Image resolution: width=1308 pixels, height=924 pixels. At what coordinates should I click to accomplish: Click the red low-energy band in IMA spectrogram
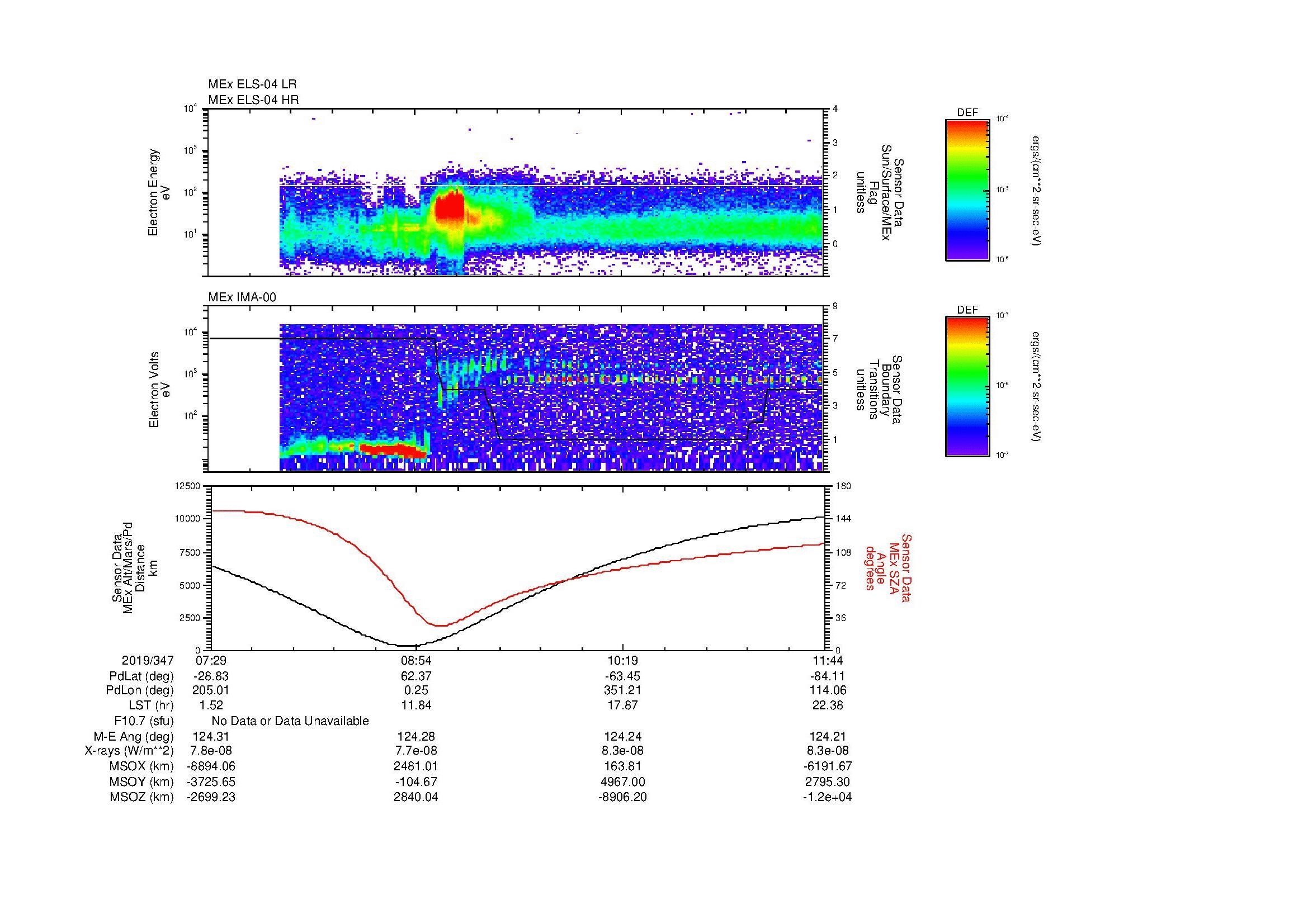pos(393,450)
